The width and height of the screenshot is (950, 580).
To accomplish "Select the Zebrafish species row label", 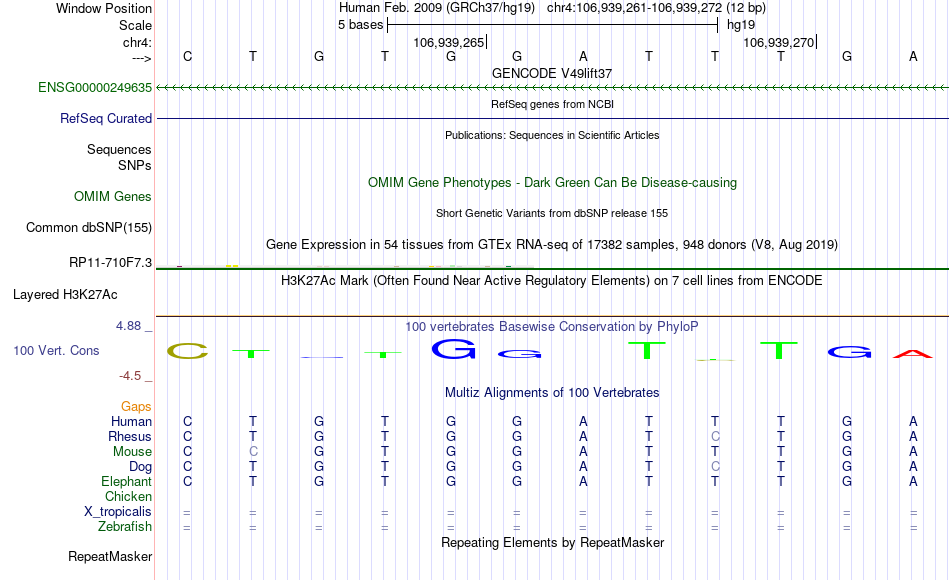I will 125,526.
